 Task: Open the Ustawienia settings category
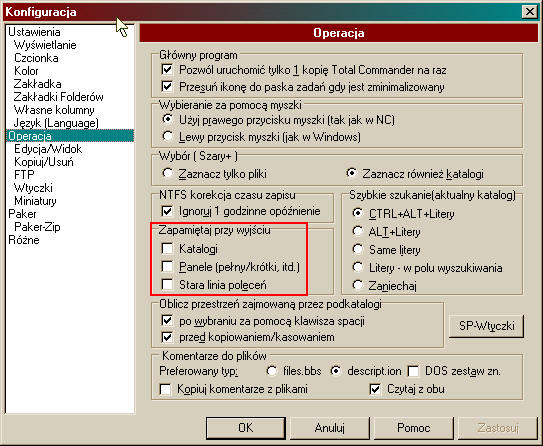34,32
